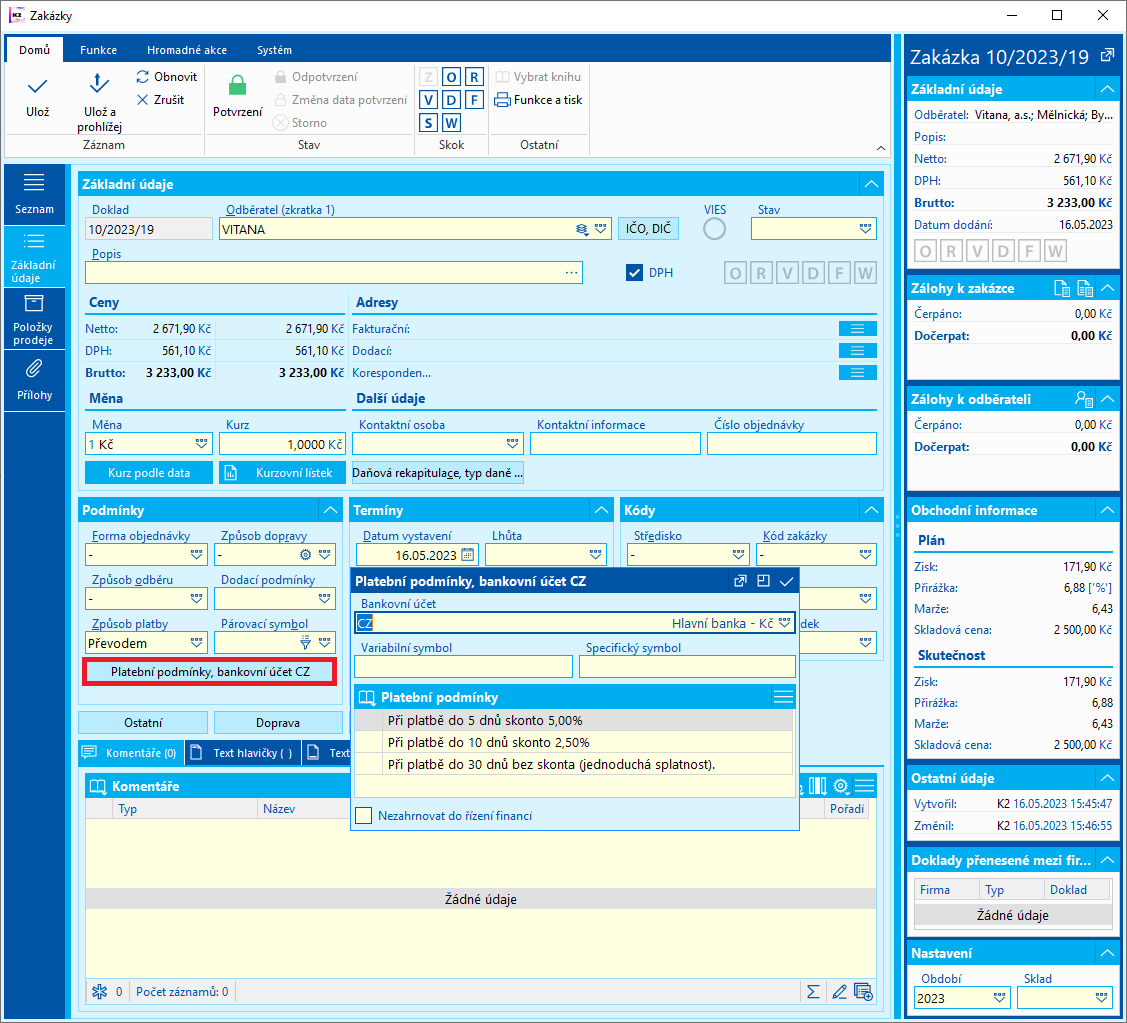1127x1023 pixels.
Task: Click the Ulož a prohlížej icon
Action: (x=99, y=85)
